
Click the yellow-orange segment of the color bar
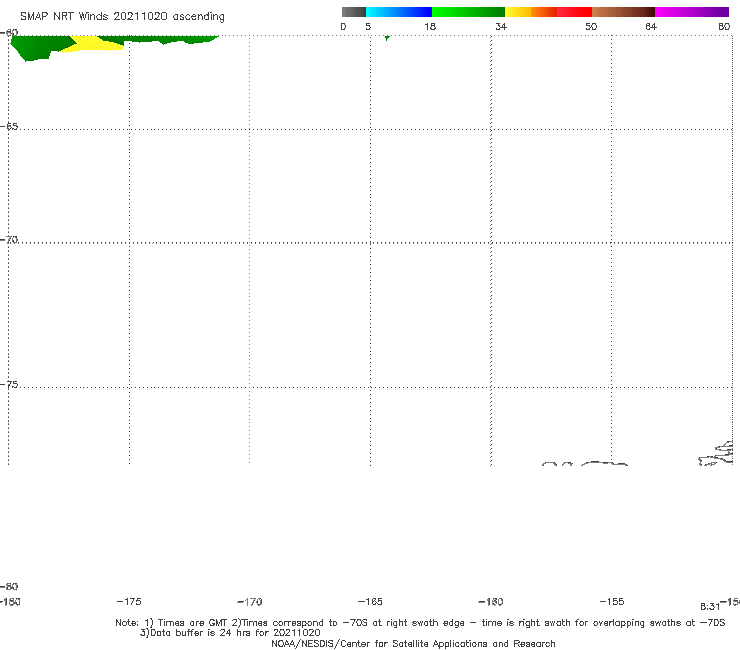[530, 12]
